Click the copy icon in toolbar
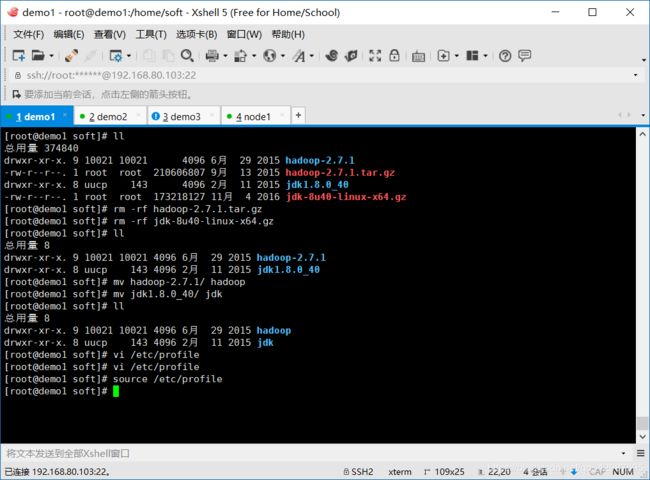The image size is (650, 480). [149, 56]
